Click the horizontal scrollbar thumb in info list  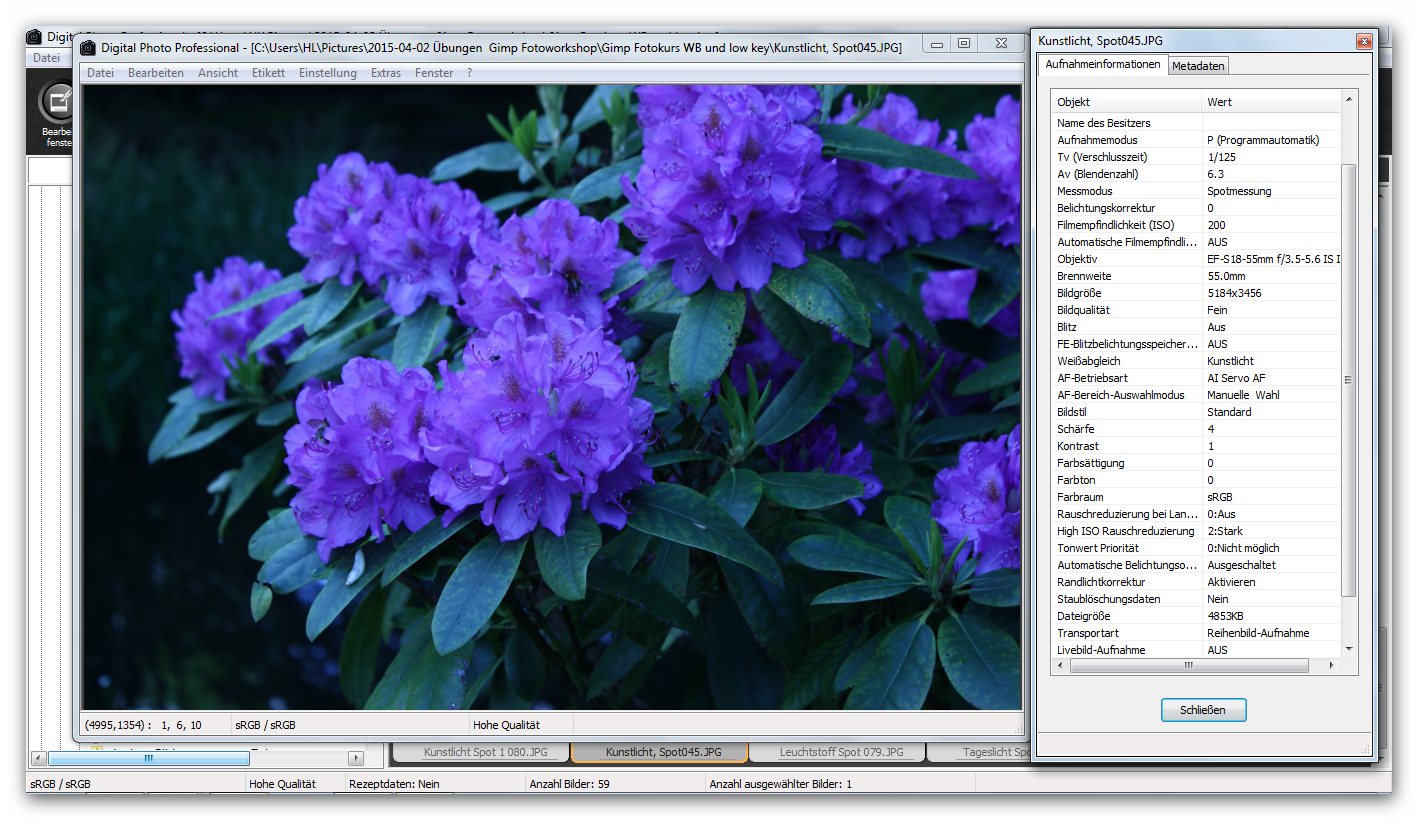1188,665
